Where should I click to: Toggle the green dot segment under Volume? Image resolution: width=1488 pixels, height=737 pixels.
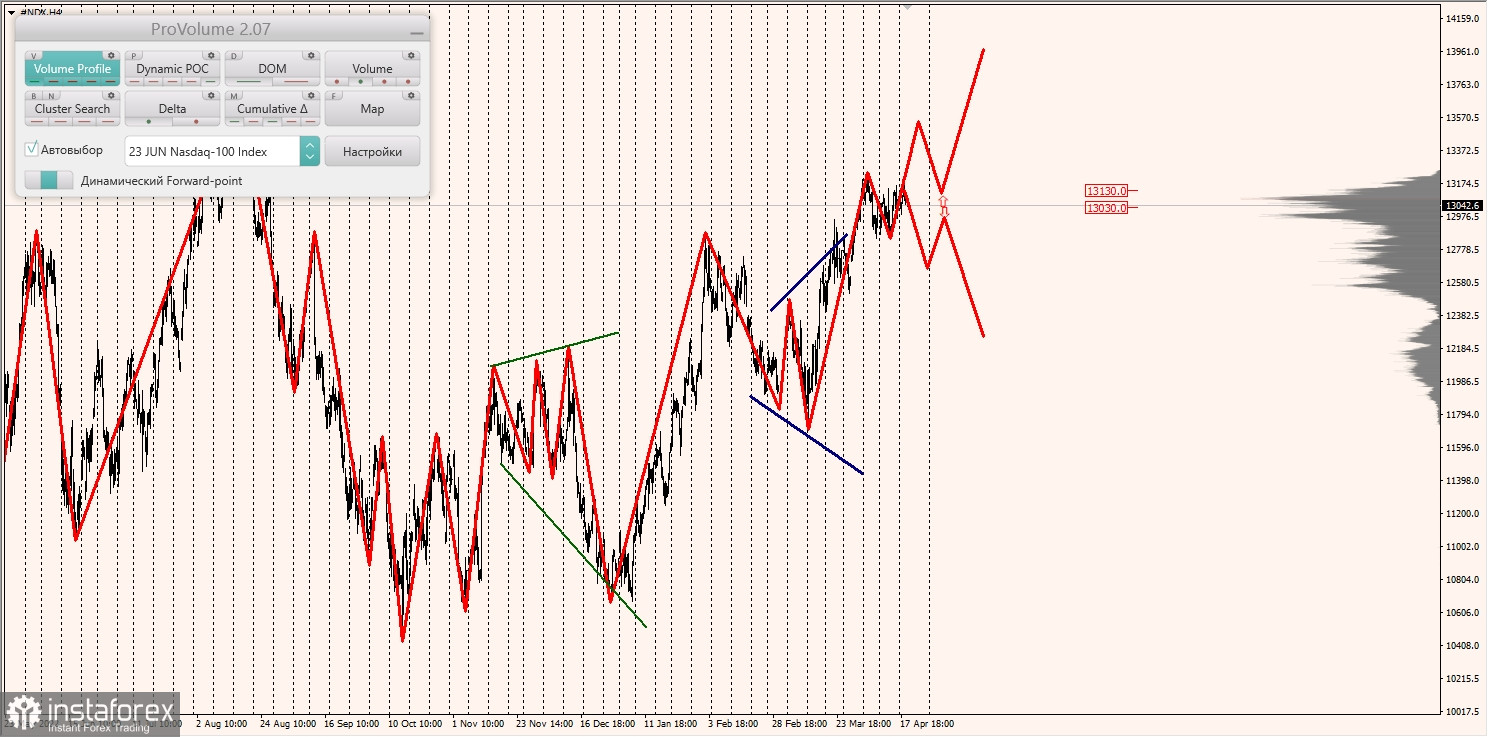coord(361,81)
